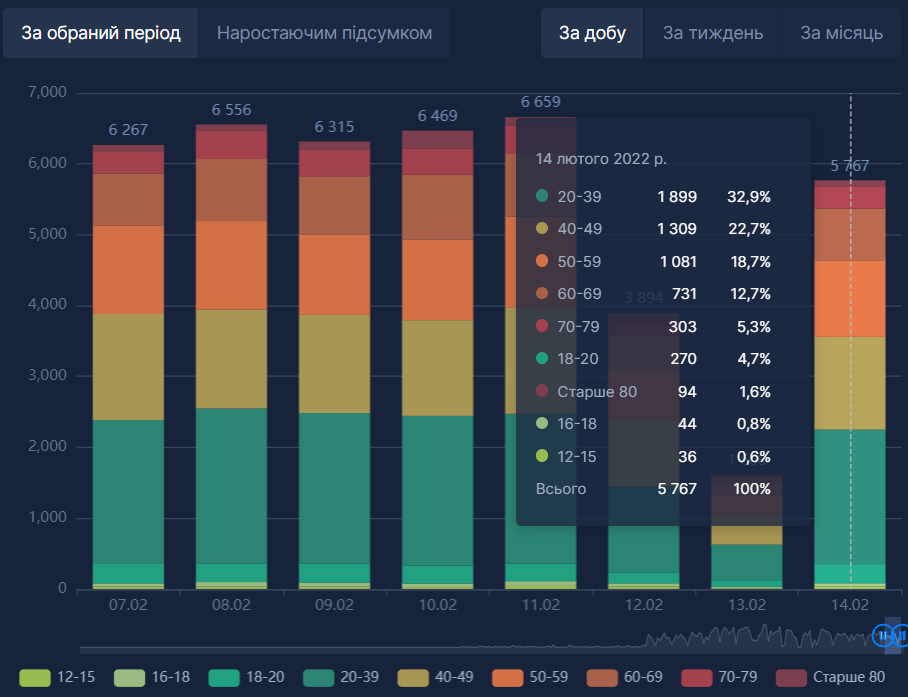Select the За обраний період tab

pos(100,33)
